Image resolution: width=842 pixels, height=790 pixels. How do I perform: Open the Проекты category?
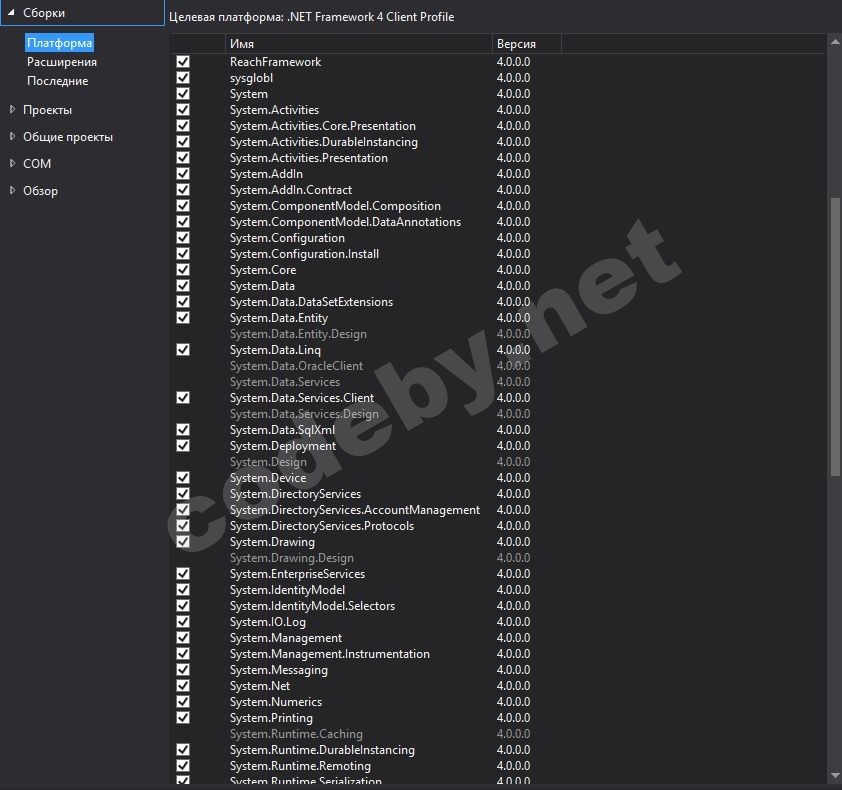pyautogui.click(x=47, y=110)
